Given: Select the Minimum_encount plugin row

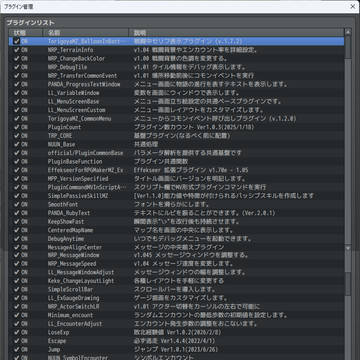Looking at the screenshot, I should tap(177, 315).
